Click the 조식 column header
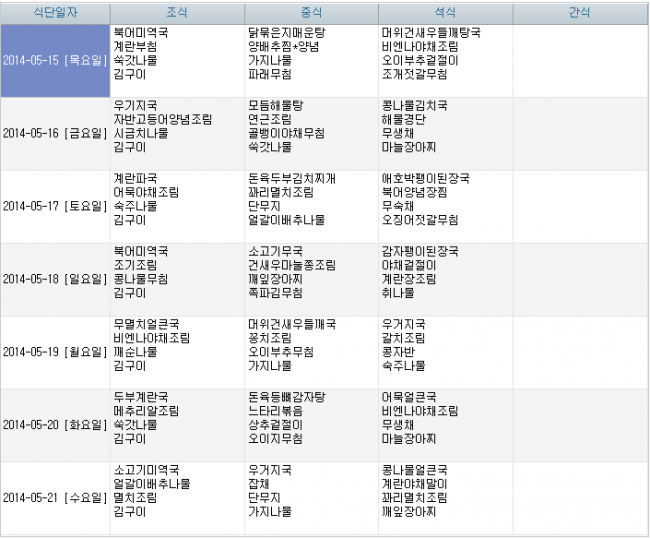Screen dimensions: 650x538 coord(176,12)
